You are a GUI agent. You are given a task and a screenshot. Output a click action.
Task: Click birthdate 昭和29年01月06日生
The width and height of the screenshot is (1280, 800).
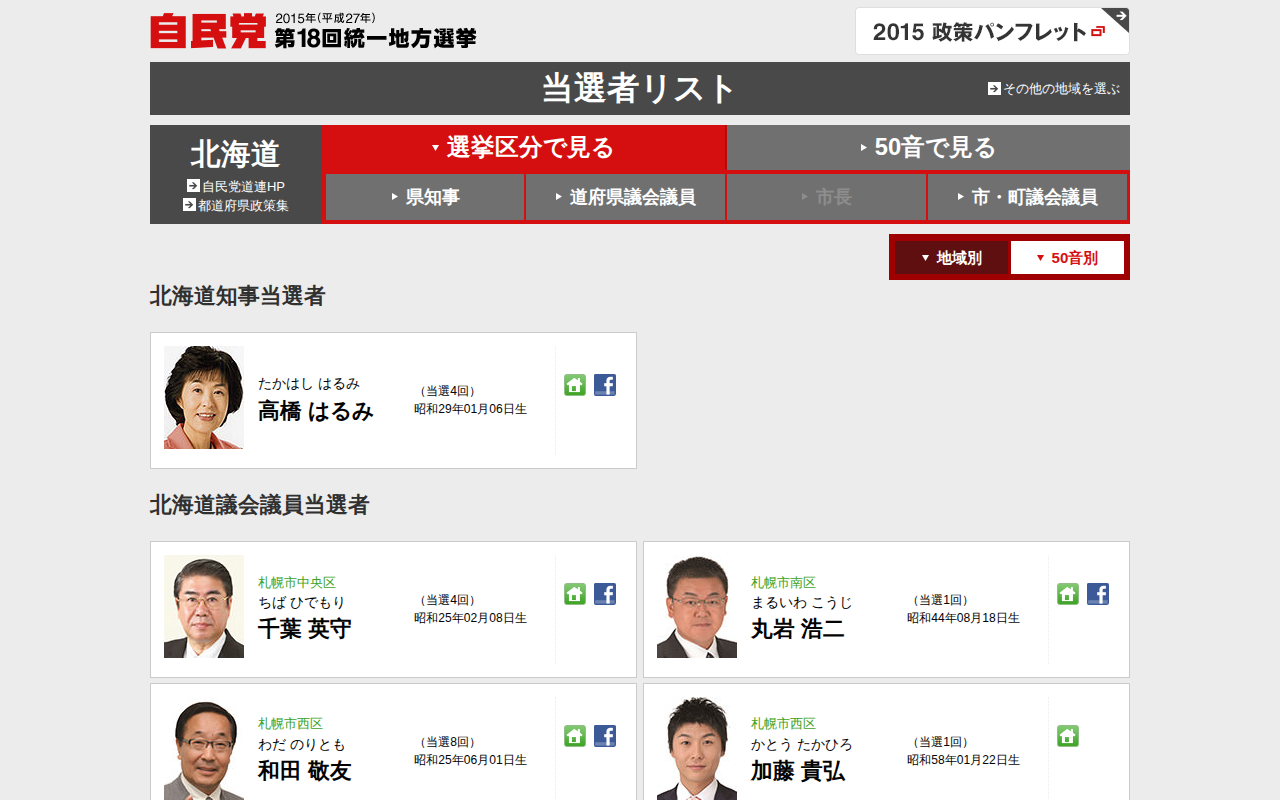(471, 409)
